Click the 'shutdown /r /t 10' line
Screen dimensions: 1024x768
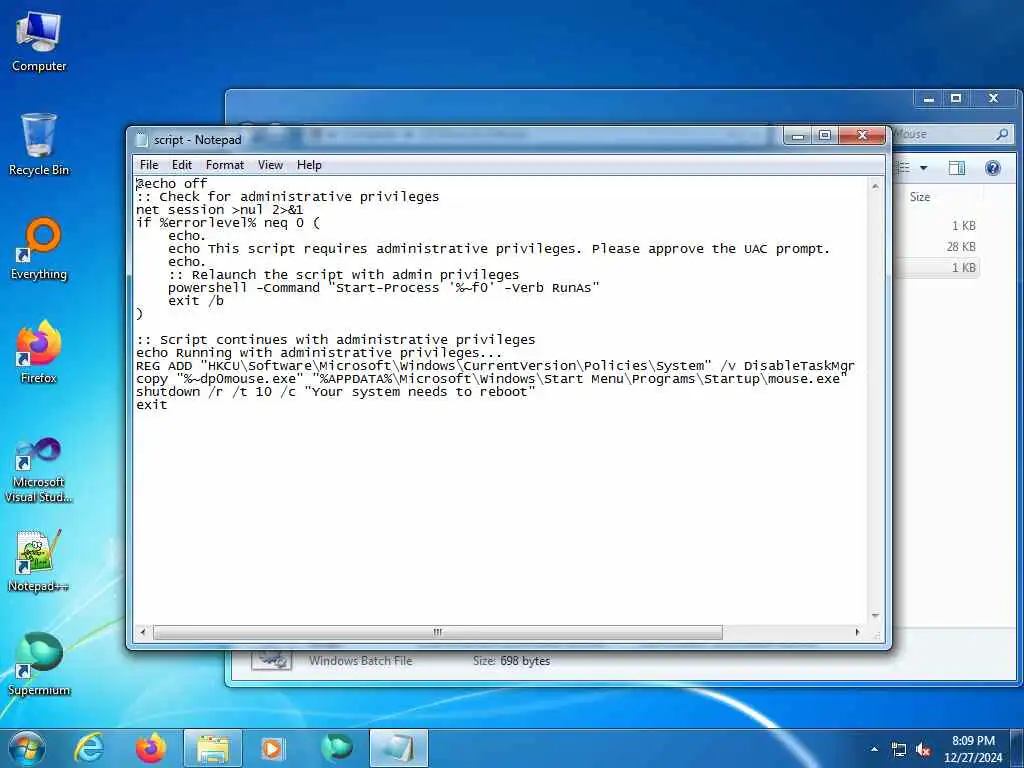(336, 392)
